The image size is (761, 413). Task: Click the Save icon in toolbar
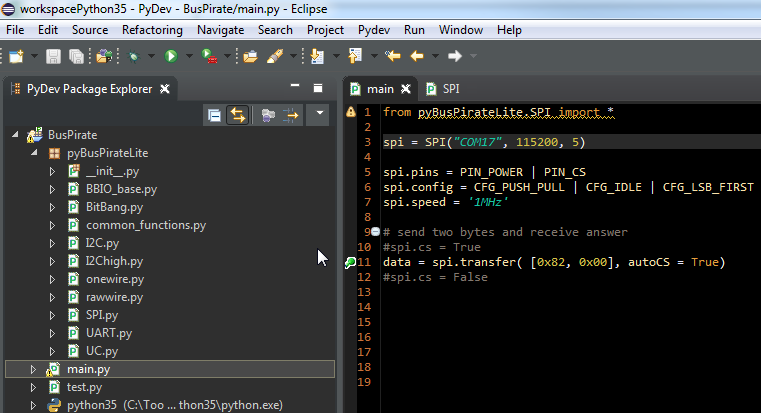53,56
